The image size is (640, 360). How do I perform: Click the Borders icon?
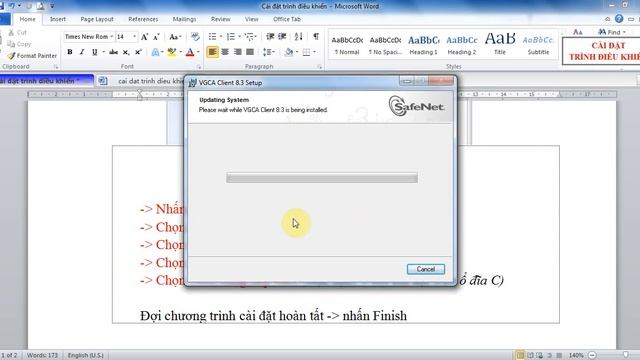306,52
